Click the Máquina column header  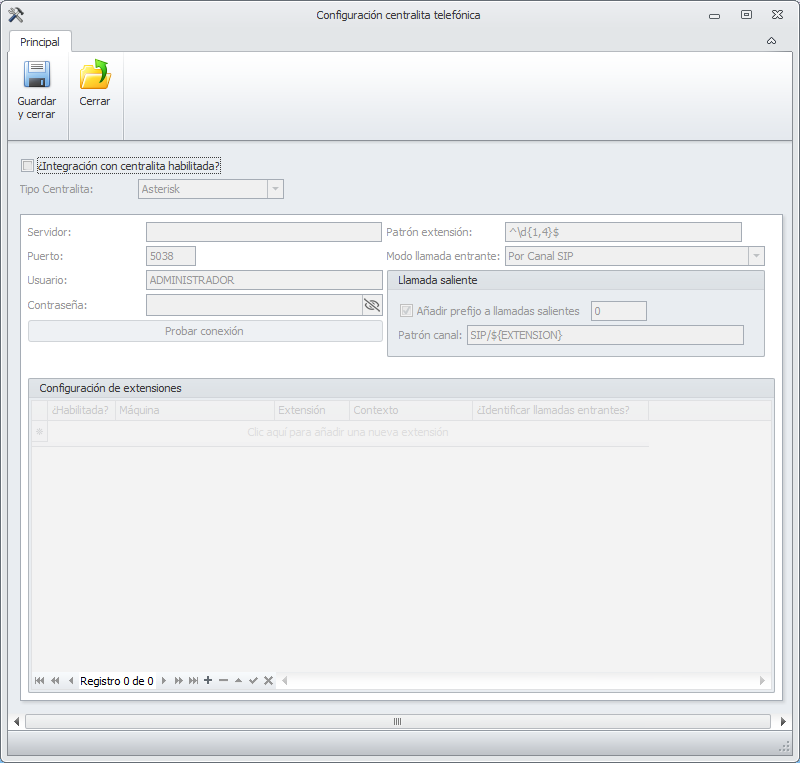click(194, 410)
